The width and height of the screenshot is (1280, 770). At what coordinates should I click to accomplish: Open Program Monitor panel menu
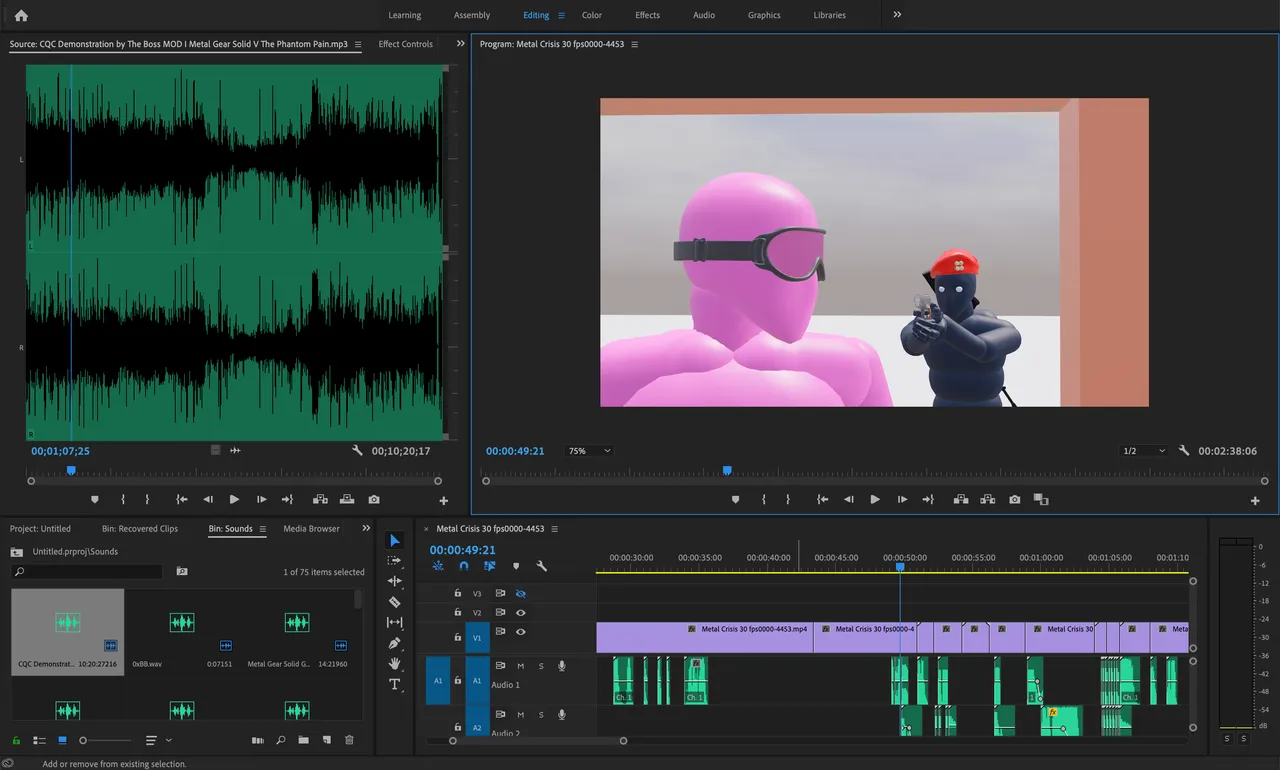point(634,44)
